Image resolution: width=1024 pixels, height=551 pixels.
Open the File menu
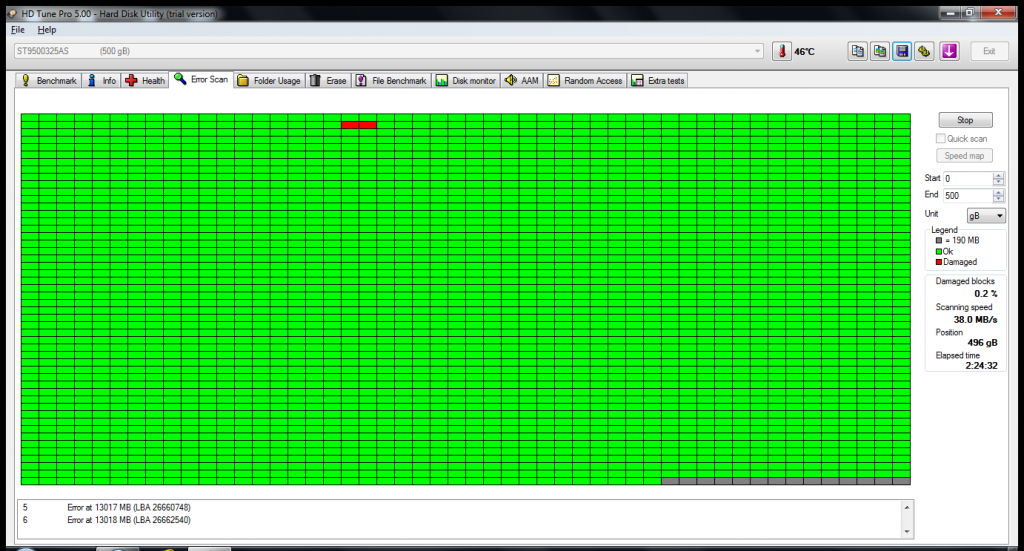click(17, 30)
